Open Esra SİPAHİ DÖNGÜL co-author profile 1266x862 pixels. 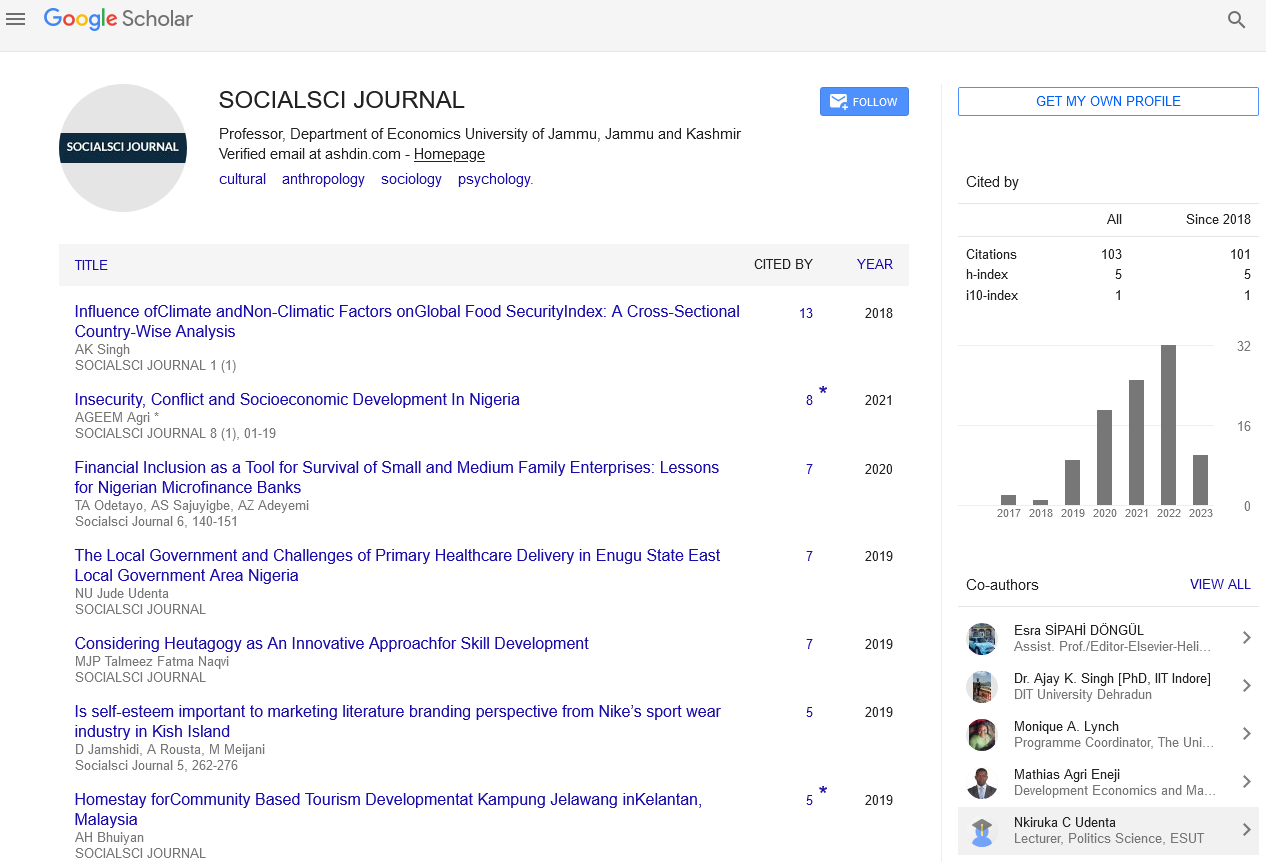pos(1108,638)
